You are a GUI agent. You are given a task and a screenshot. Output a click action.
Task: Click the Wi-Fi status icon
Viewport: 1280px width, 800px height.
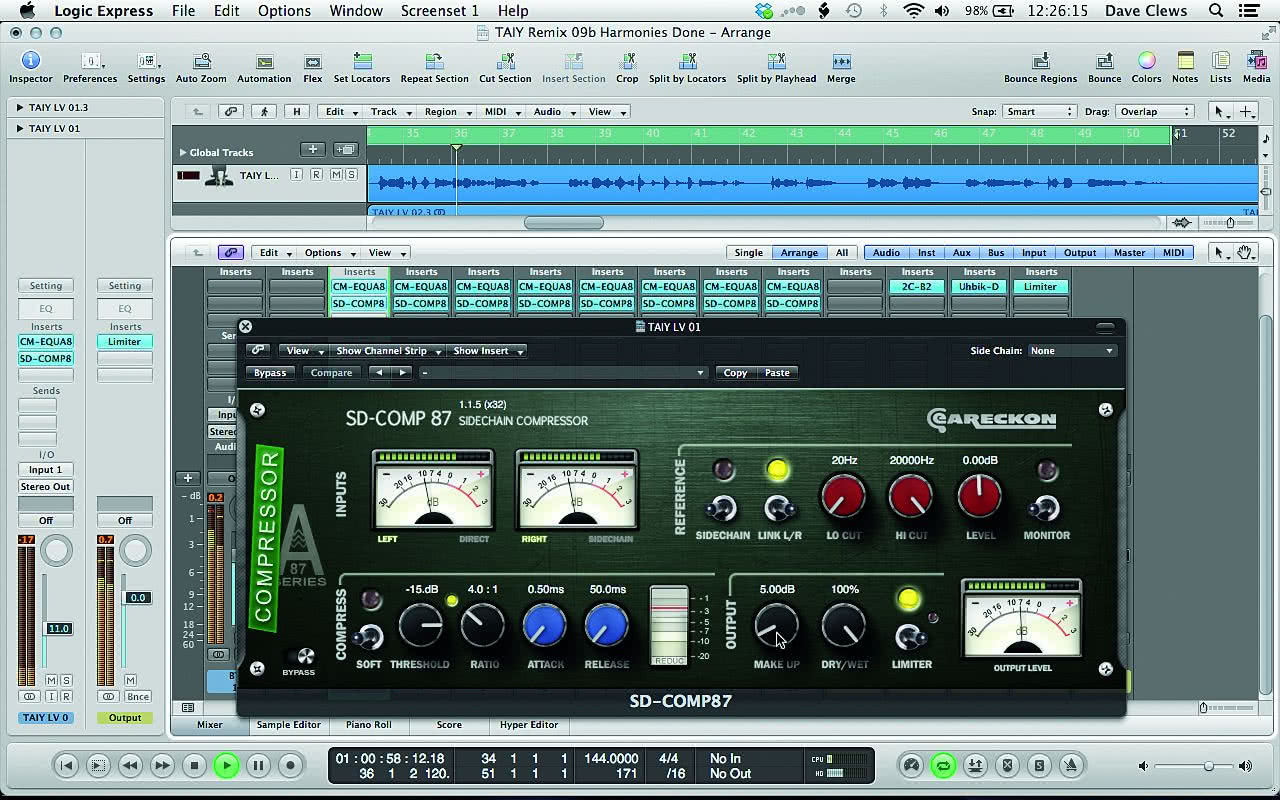click(913, 11)
